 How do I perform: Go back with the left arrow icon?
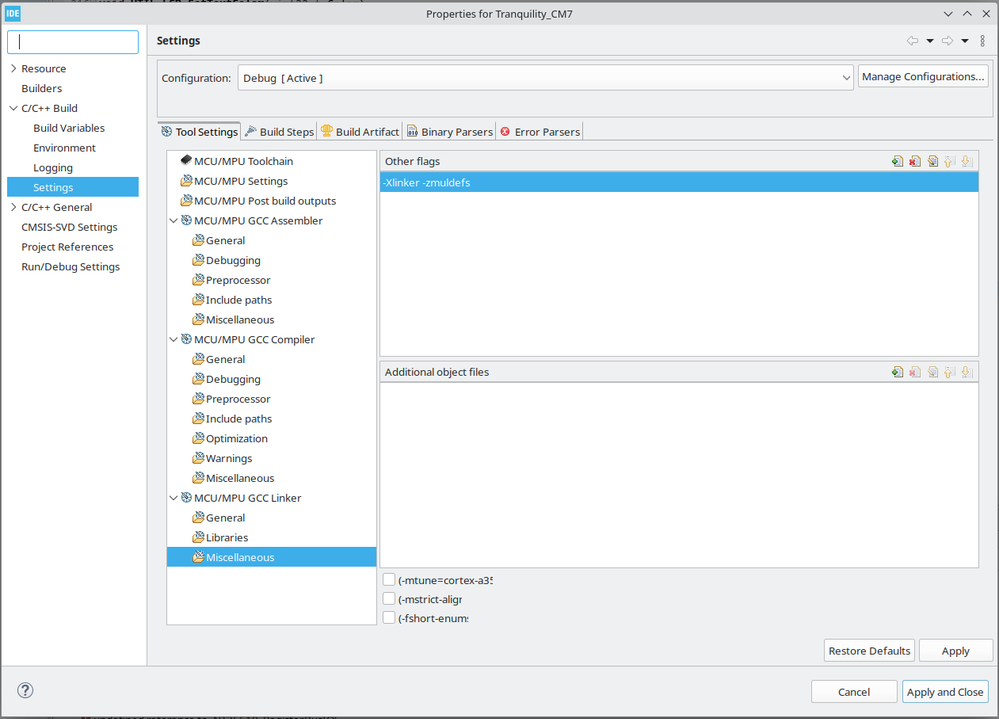(912, 41)
